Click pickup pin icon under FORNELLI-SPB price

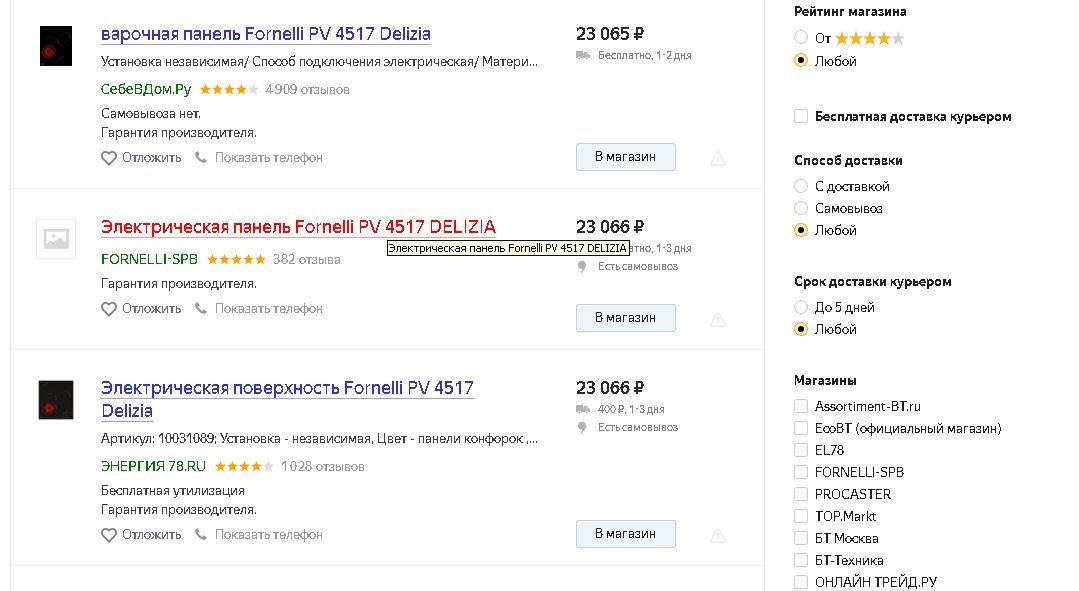point(582,267)
